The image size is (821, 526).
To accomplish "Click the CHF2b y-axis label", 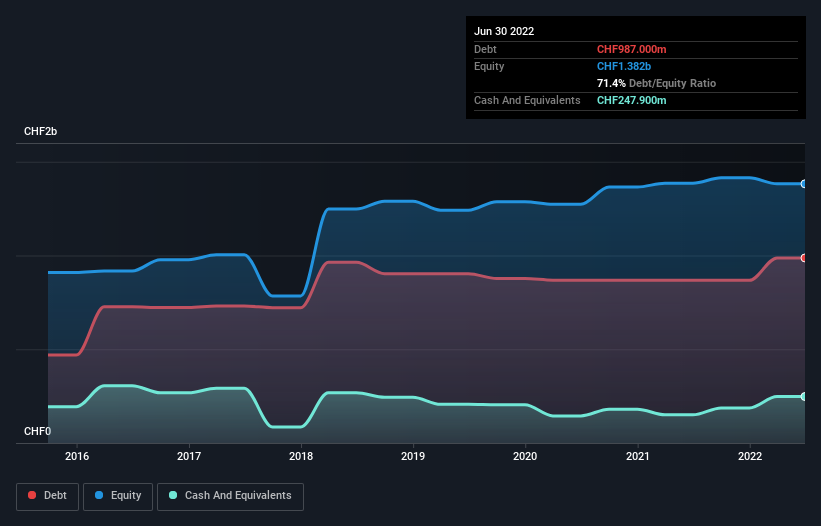I will click(40, 131).
